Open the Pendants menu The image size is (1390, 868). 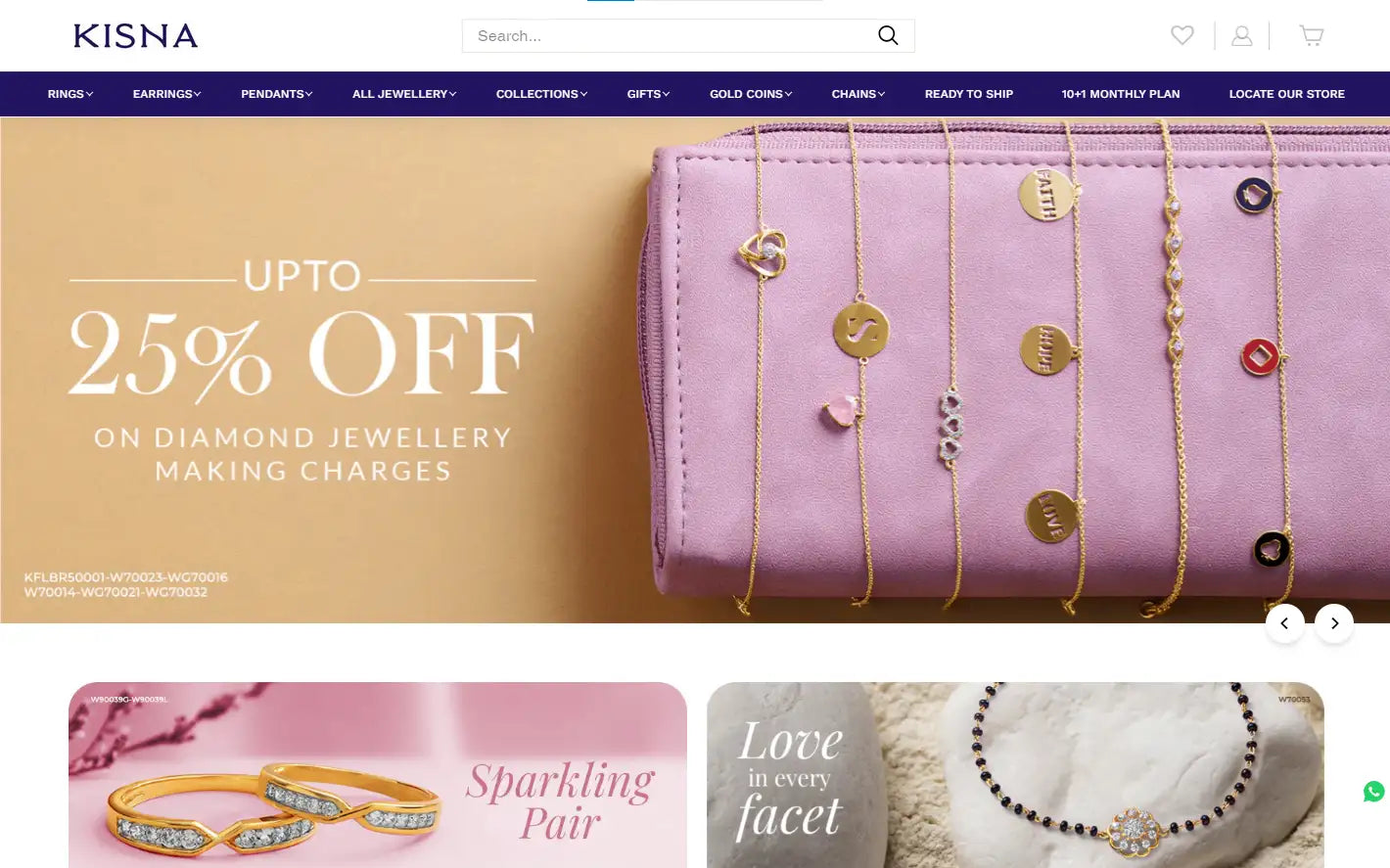[277, 94]
